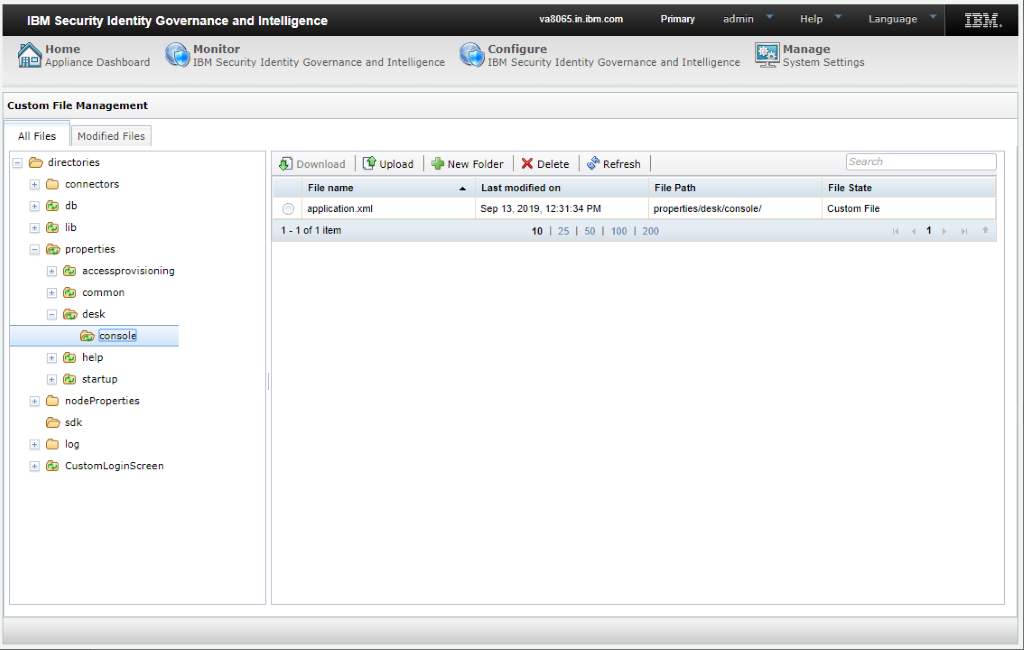Viewport: 1024px width, 650px height.
Task: Show 25 items per page
Action: pyautogui.click(x=563, y=231)
